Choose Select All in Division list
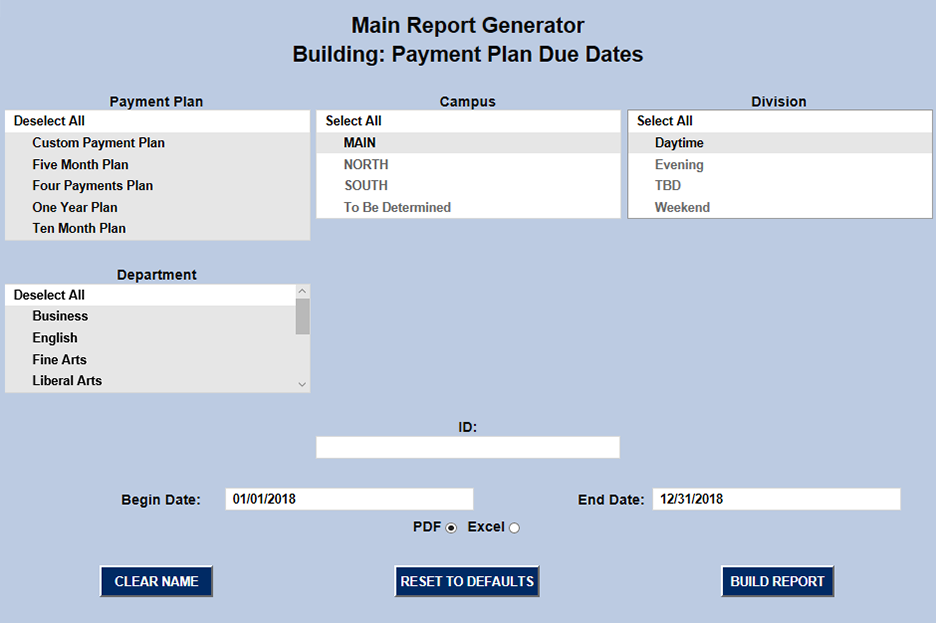The height and width of the screenshot is (623, 936). (665, 121)
